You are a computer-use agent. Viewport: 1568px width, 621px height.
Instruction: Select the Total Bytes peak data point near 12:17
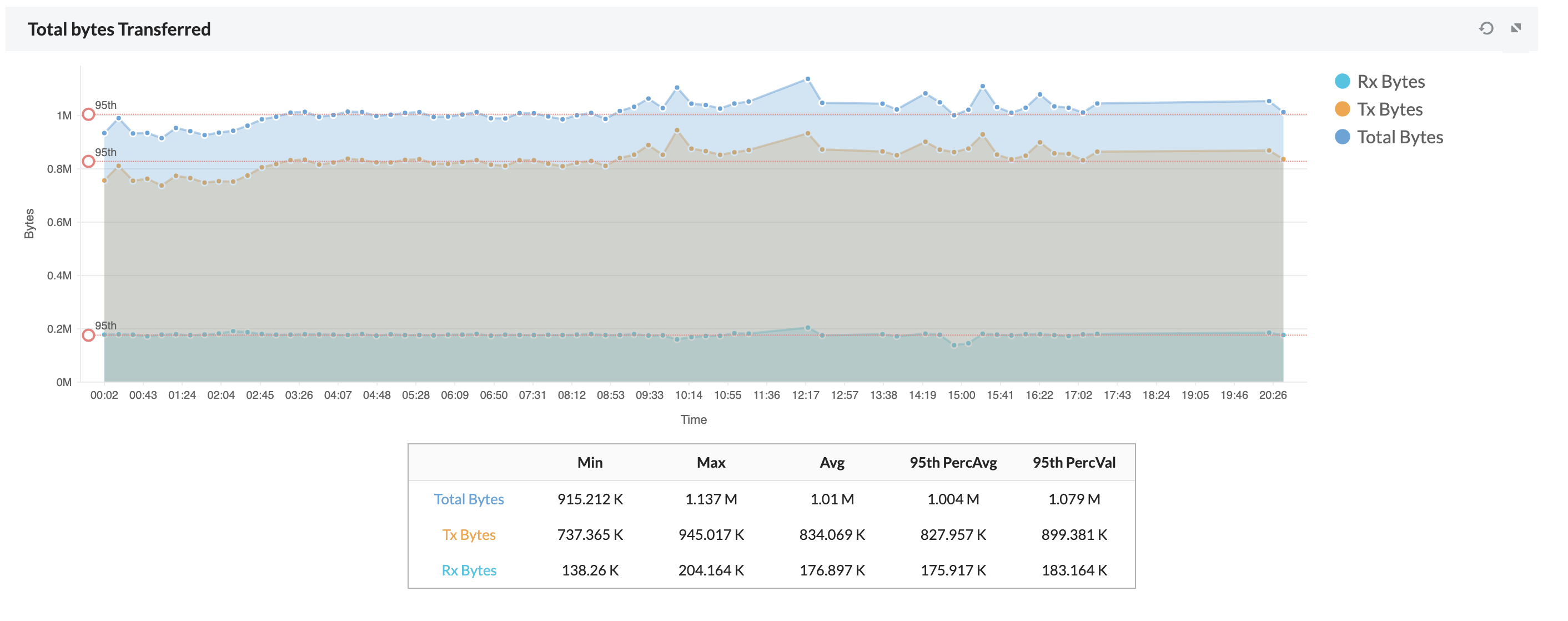point(810,78)
